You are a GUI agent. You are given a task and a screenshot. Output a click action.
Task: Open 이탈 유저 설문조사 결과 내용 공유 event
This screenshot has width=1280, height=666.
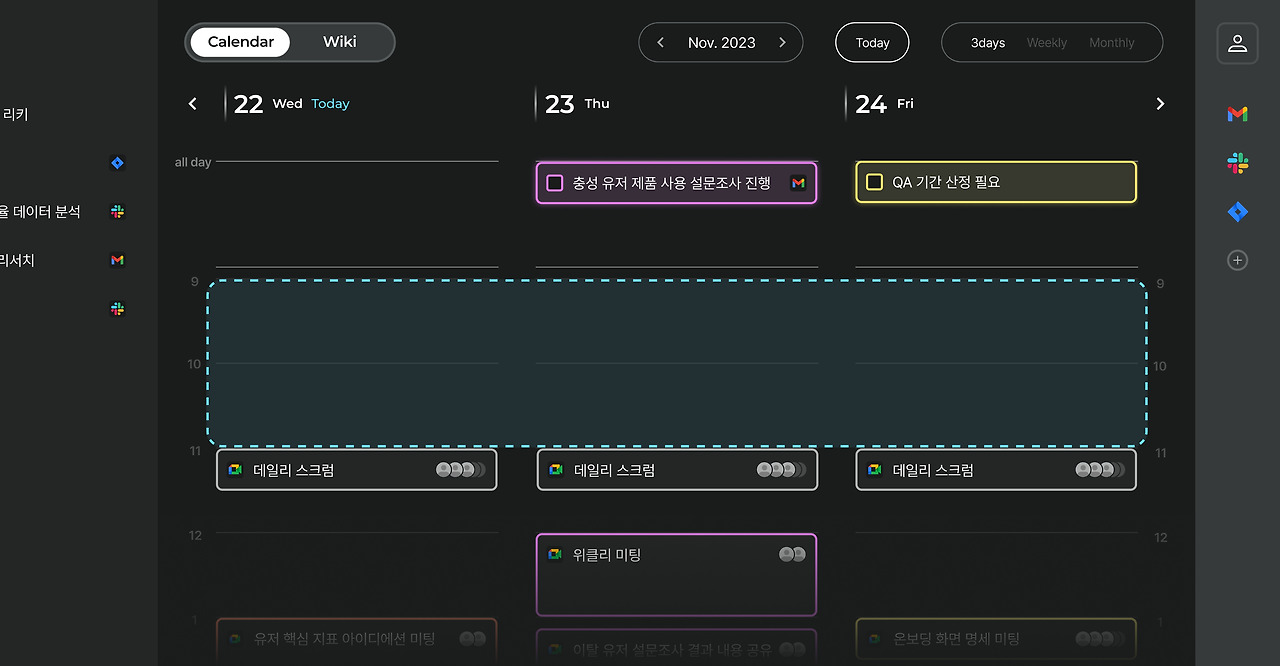click(677, 649)
